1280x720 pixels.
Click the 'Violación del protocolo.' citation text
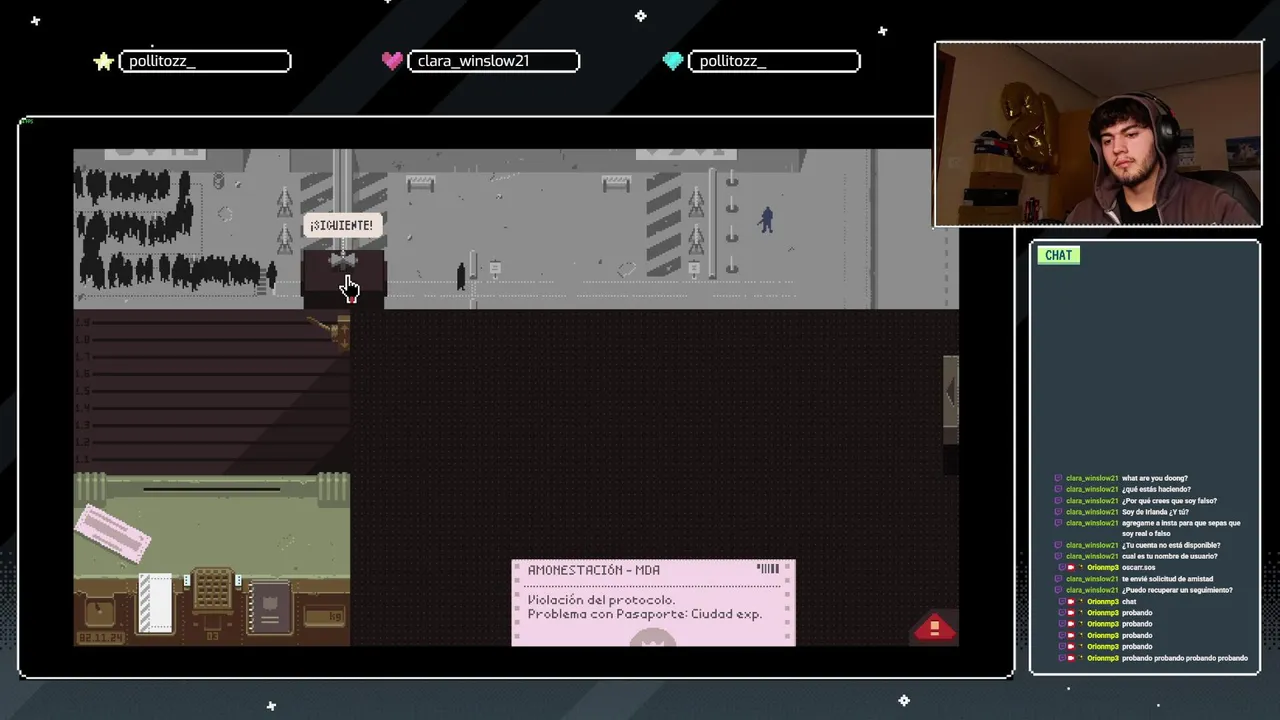pyautogui.click(x=601, y=600)
